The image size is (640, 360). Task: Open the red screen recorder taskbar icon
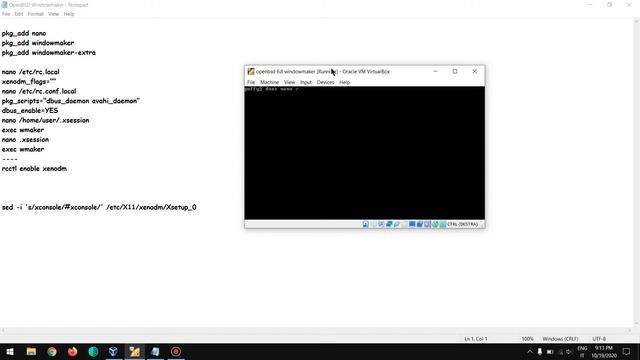tap(176, 351)
